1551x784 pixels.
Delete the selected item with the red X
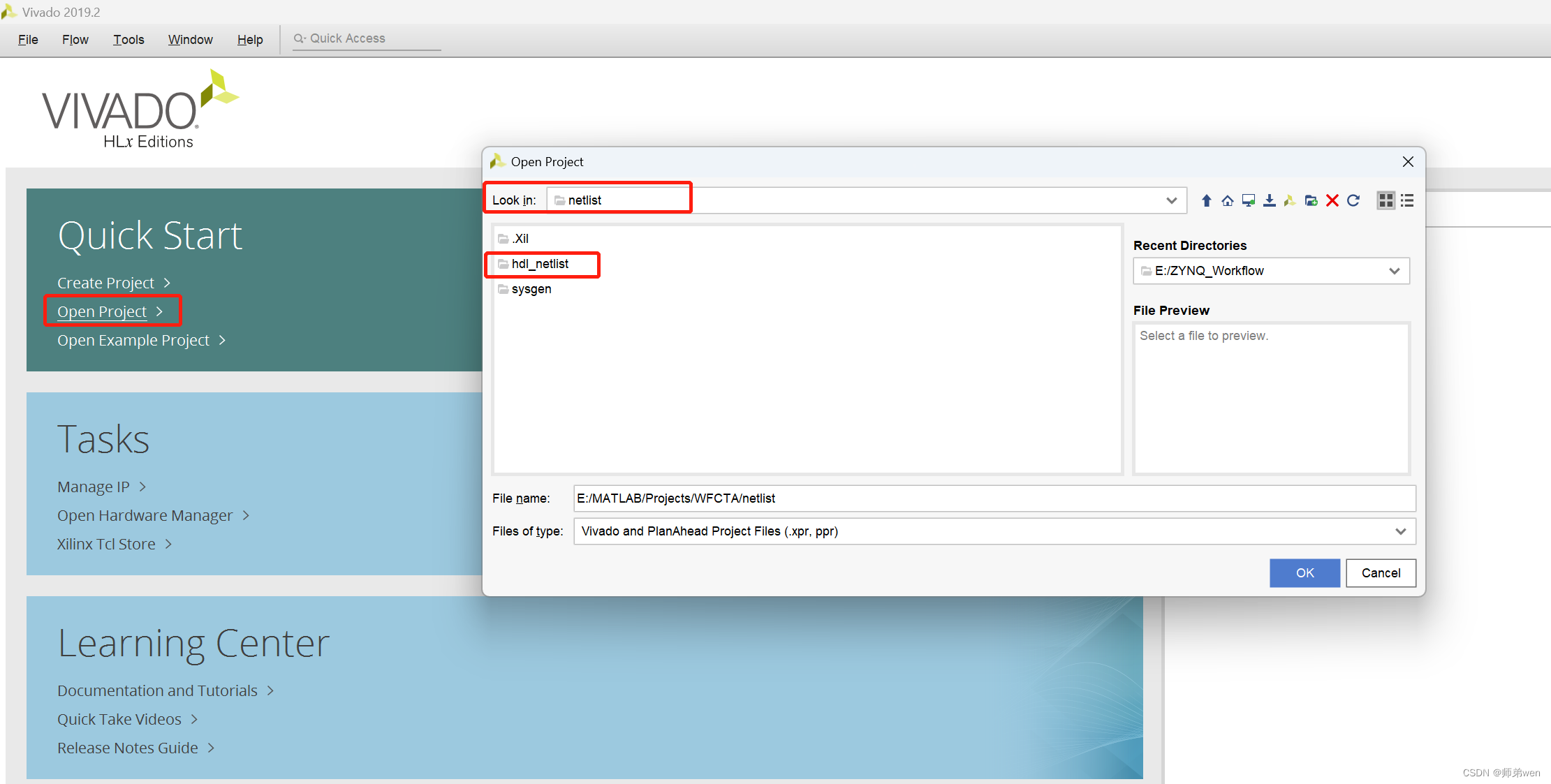click(x=1332, y=201)
